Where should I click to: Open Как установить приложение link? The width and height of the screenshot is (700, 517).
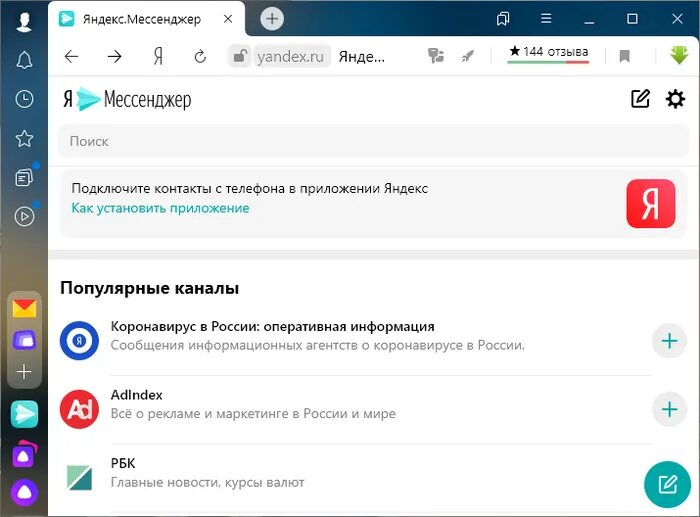point(160,208)
